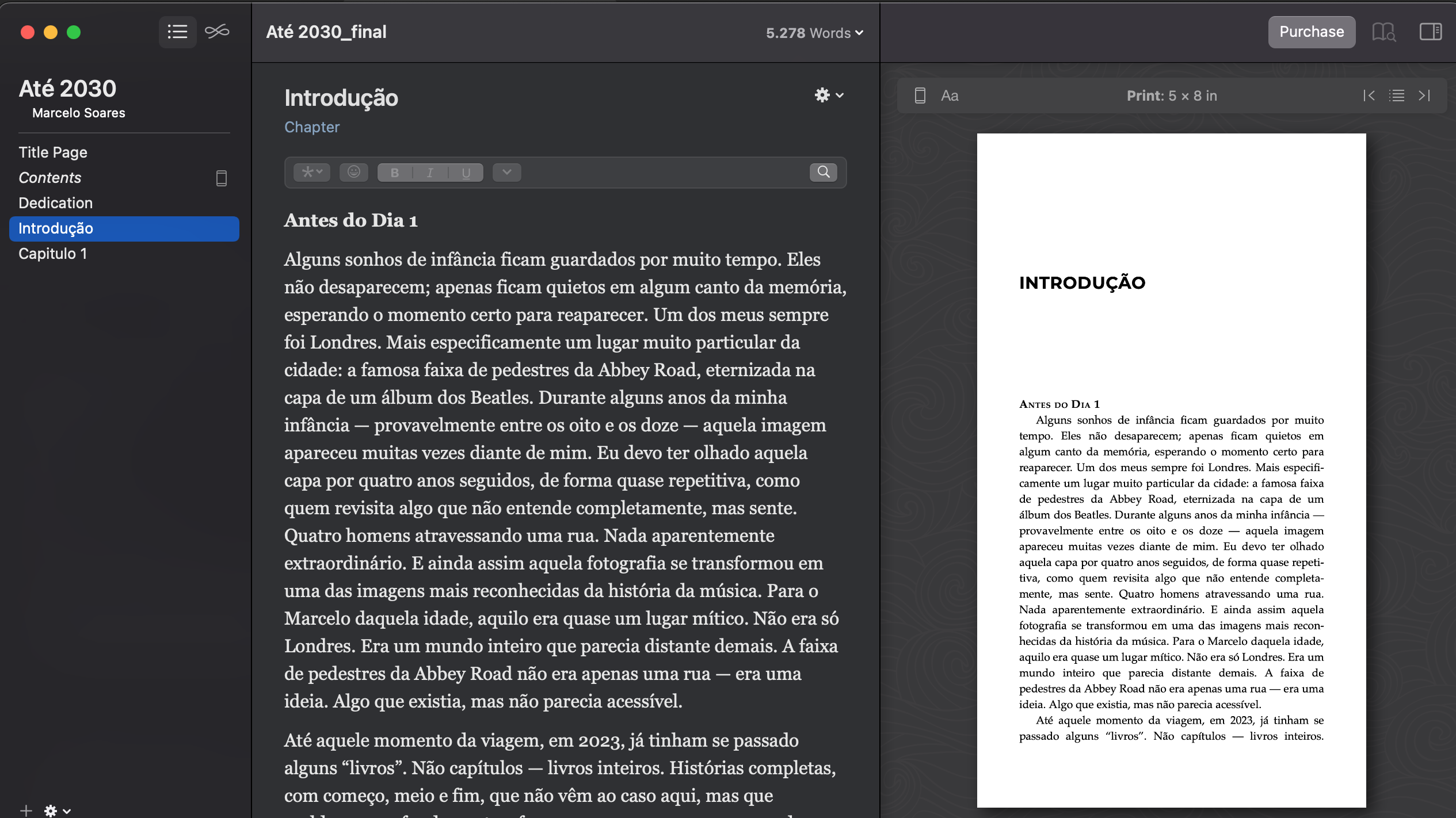Open the book preview search icon
Image resolution: width=1456 pixels, height=818 pixels.
(1383, 32)
